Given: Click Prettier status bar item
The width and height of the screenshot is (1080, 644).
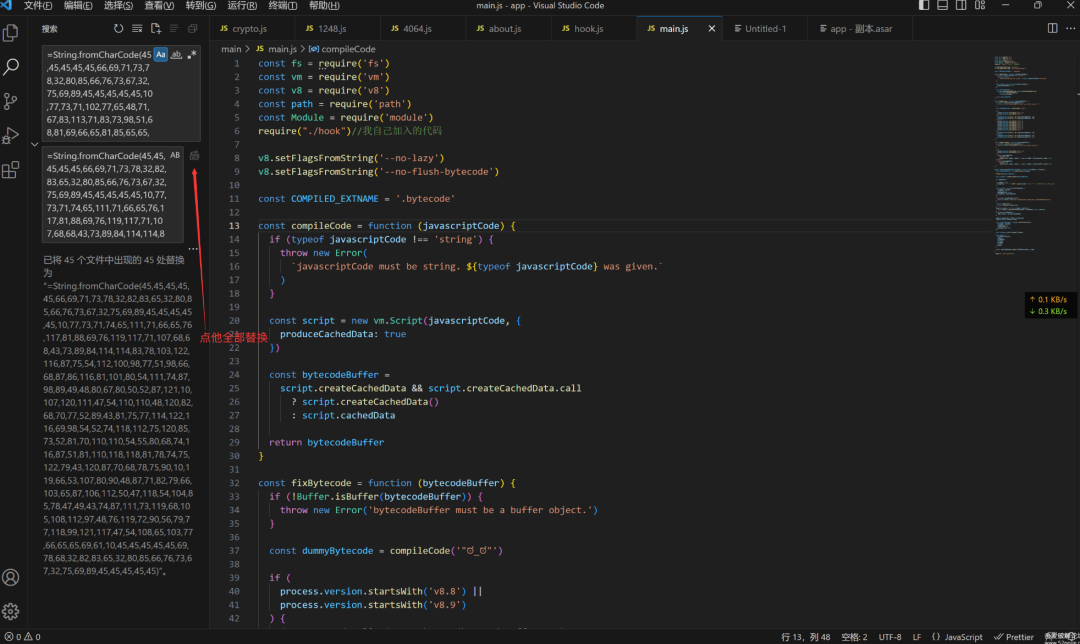Looking at the screenshot, I should 1014,637.
